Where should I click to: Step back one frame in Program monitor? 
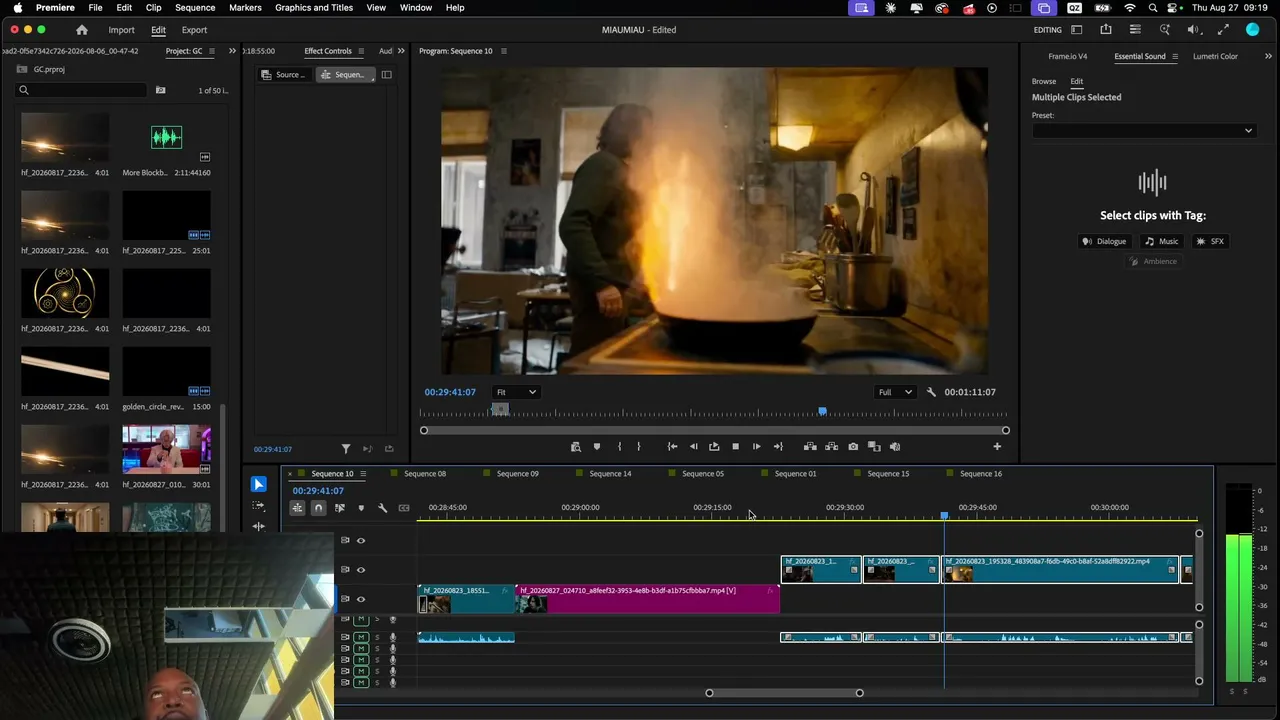[x=693, y=447]
